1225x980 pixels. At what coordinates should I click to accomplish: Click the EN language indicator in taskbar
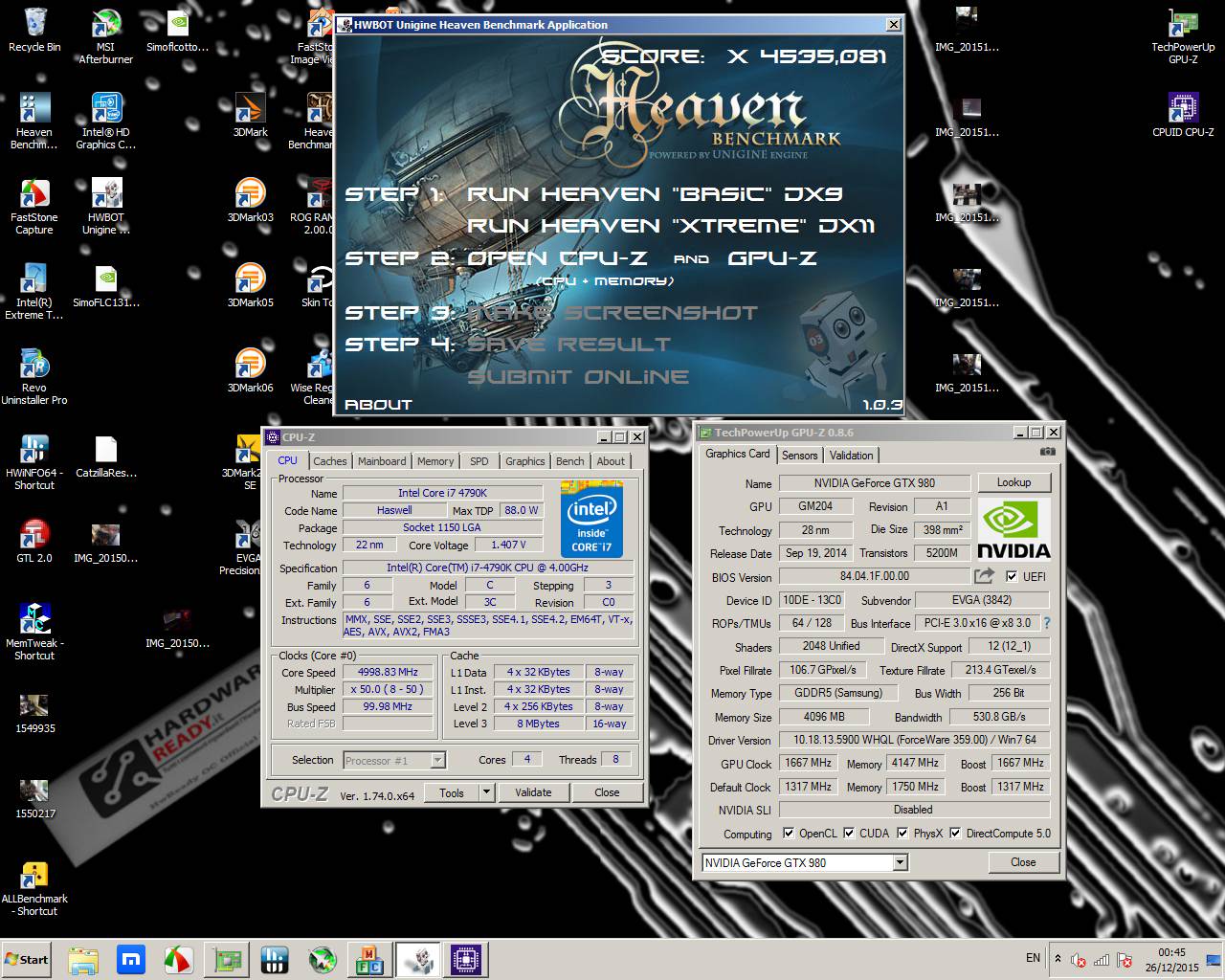coord(1033,958)
